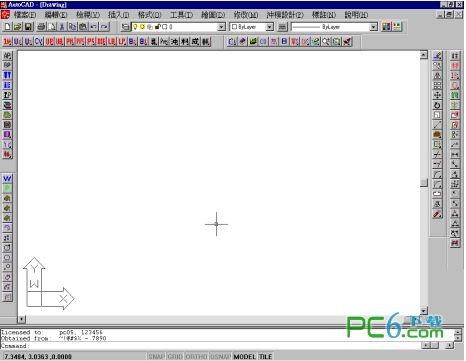The width and height of the screenshot is (466, 361).
Task: Select the Erase tool in modify toolbar
Action: [x=437, y=56]
